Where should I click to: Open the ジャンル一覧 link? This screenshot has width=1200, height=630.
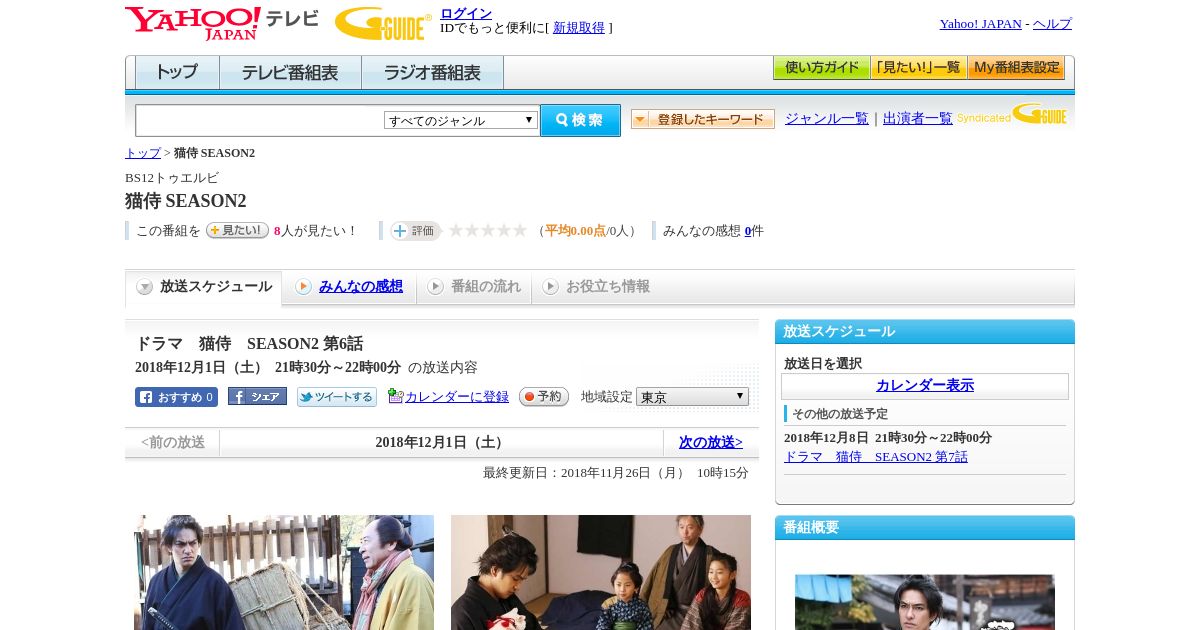point(827,118)
